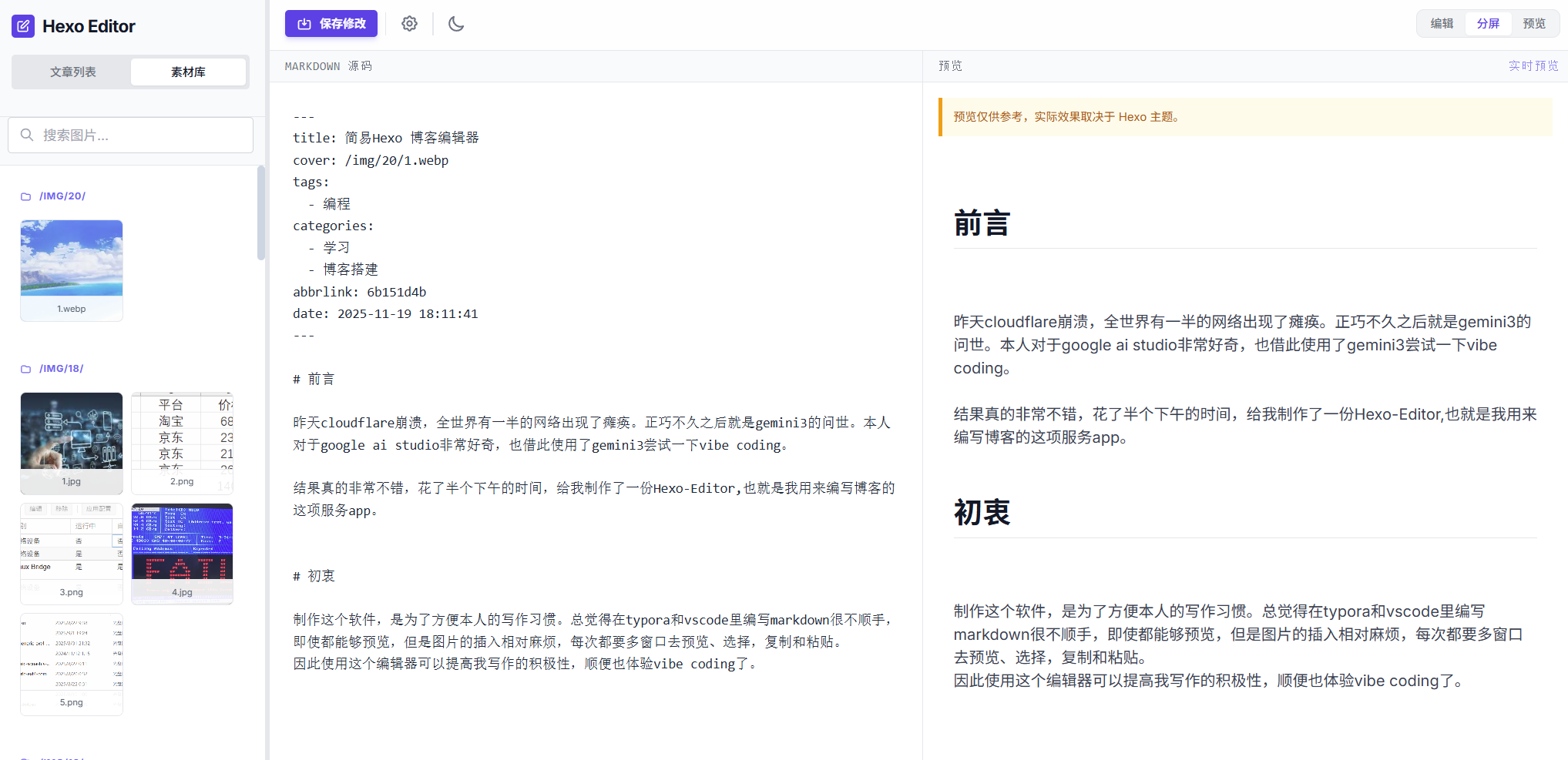Click the sidebar vertical scrollbar

tap(261, 213)
